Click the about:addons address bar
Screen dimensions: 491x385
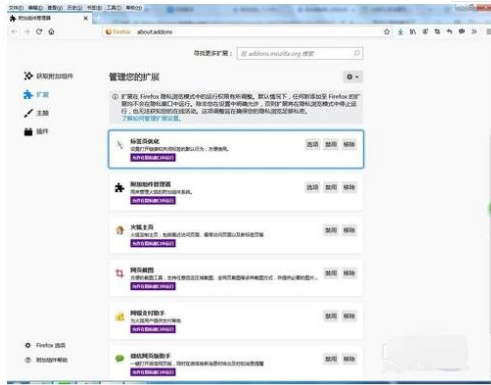[x=242, y=32]
